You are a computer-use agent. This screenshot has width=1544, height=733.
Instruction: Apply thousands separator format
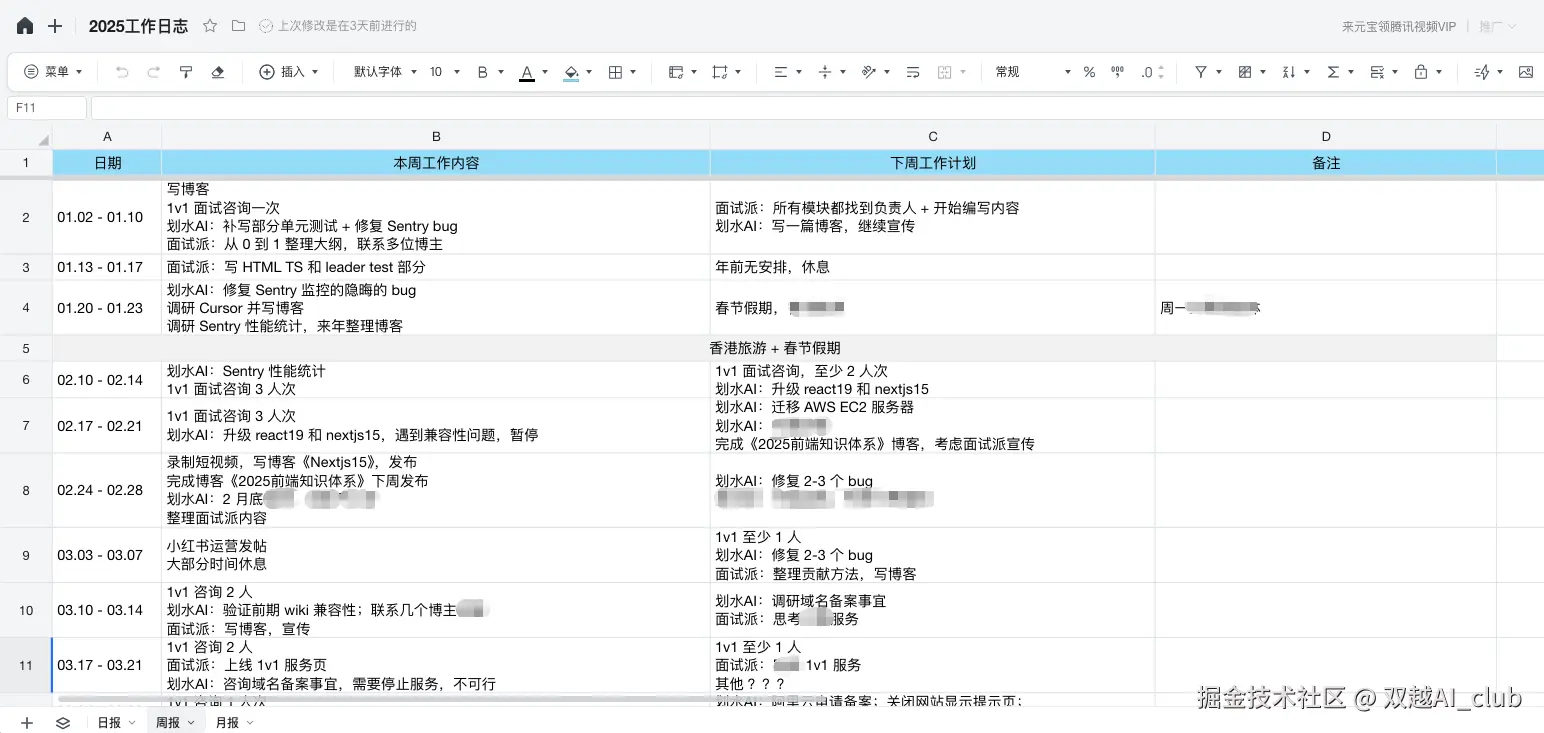pos(1118,72)
